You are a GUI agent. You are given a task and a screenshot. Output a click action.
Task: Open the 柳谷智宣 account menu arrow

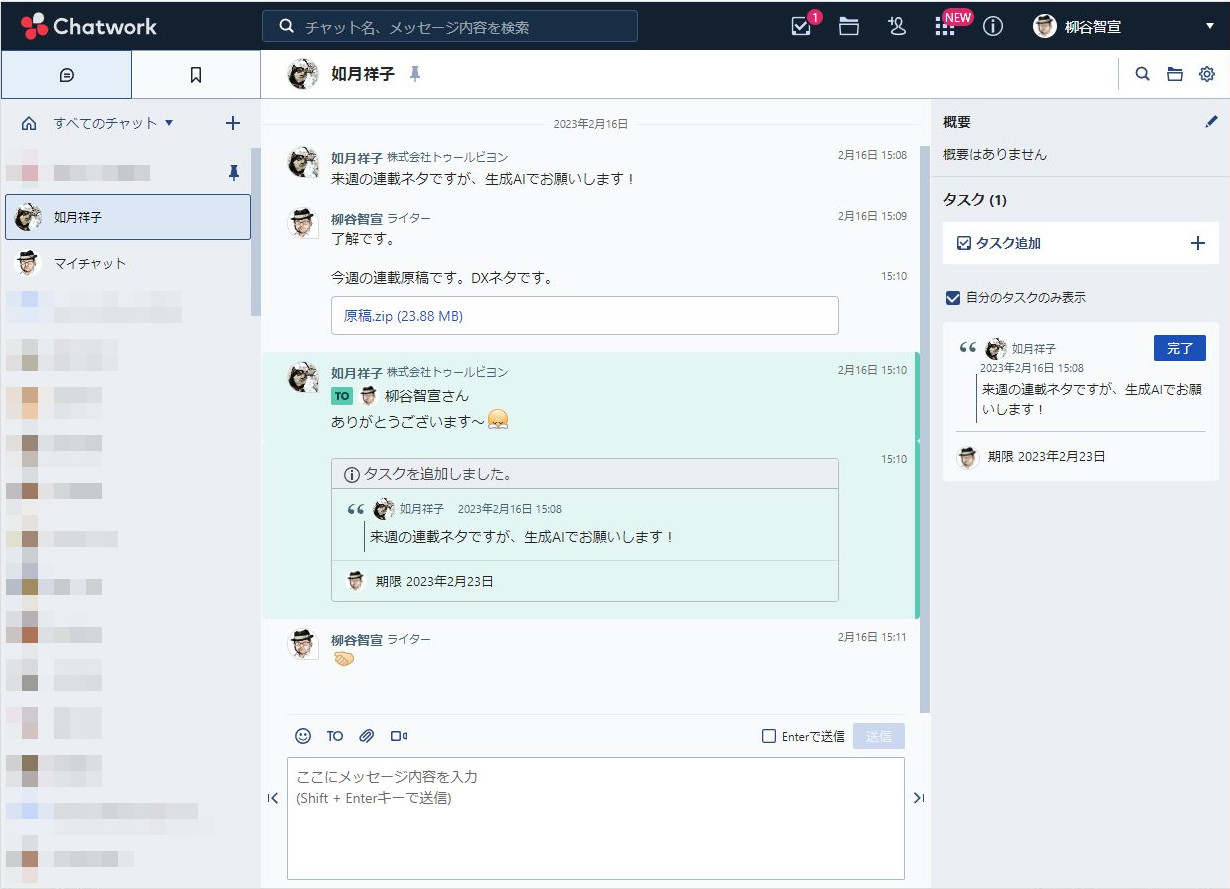pyautogui.click(x=1210, y=26)
